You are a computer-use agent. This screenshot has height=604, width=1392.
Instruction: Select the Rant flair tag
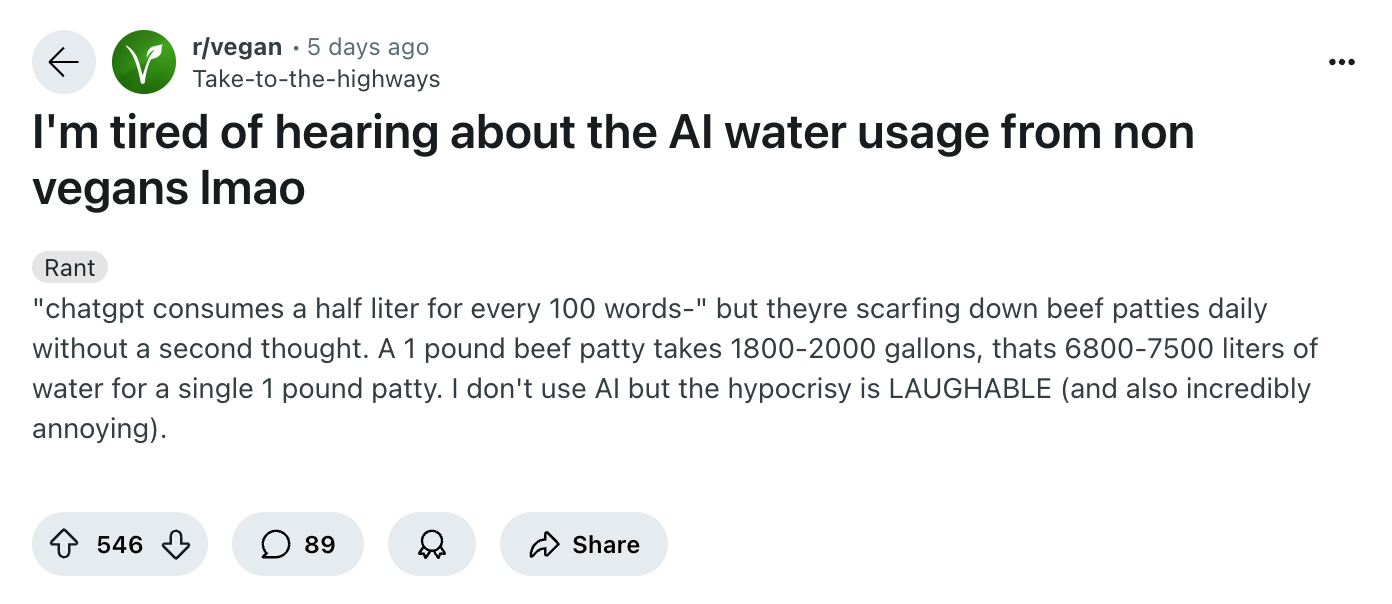point(70,268)
